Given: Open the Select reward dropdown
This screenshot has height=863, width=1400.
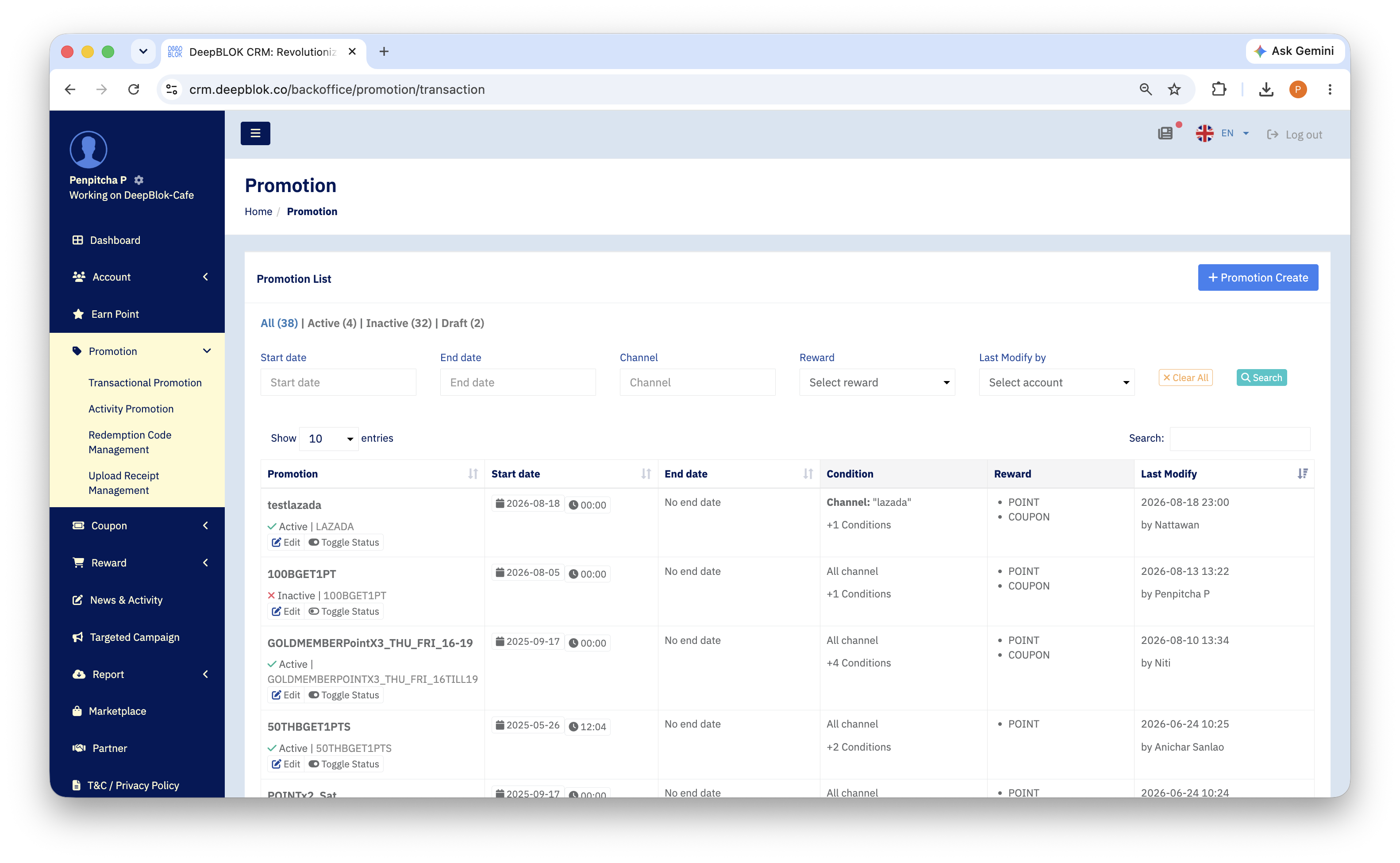Looking at the screenshot, I should point(877,382).
